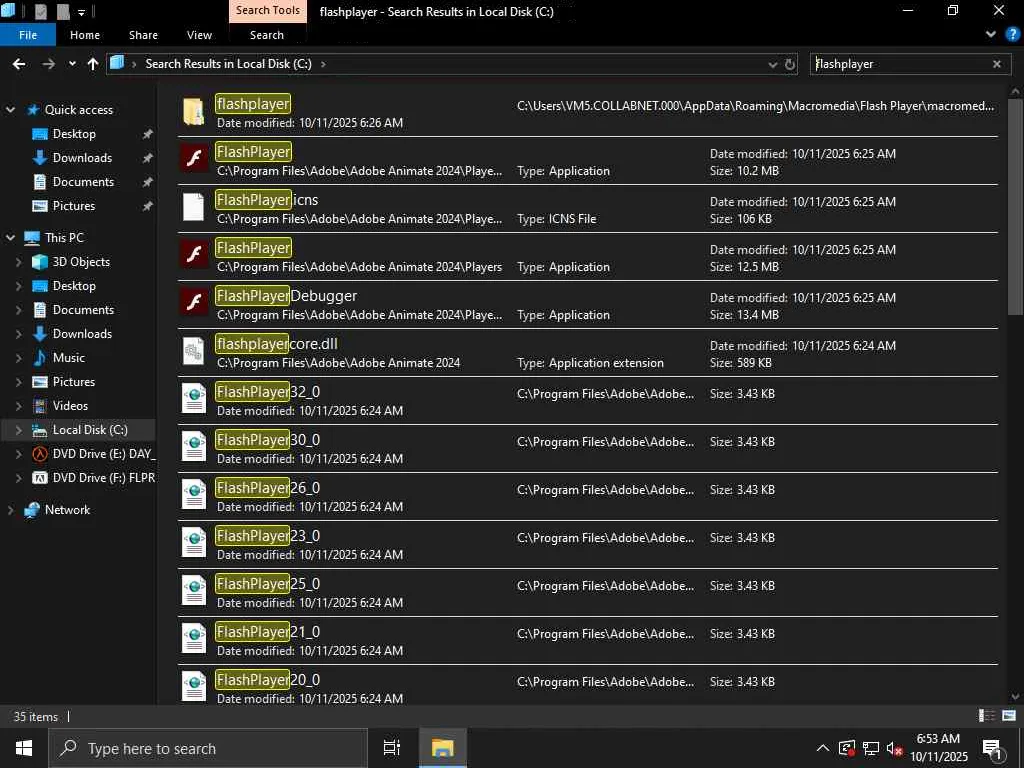The height and width of the screenshot is (768, 1024).
Task: Open recent locations dropdown arrow
Action: pyautogui.click(x=72, y=64)
